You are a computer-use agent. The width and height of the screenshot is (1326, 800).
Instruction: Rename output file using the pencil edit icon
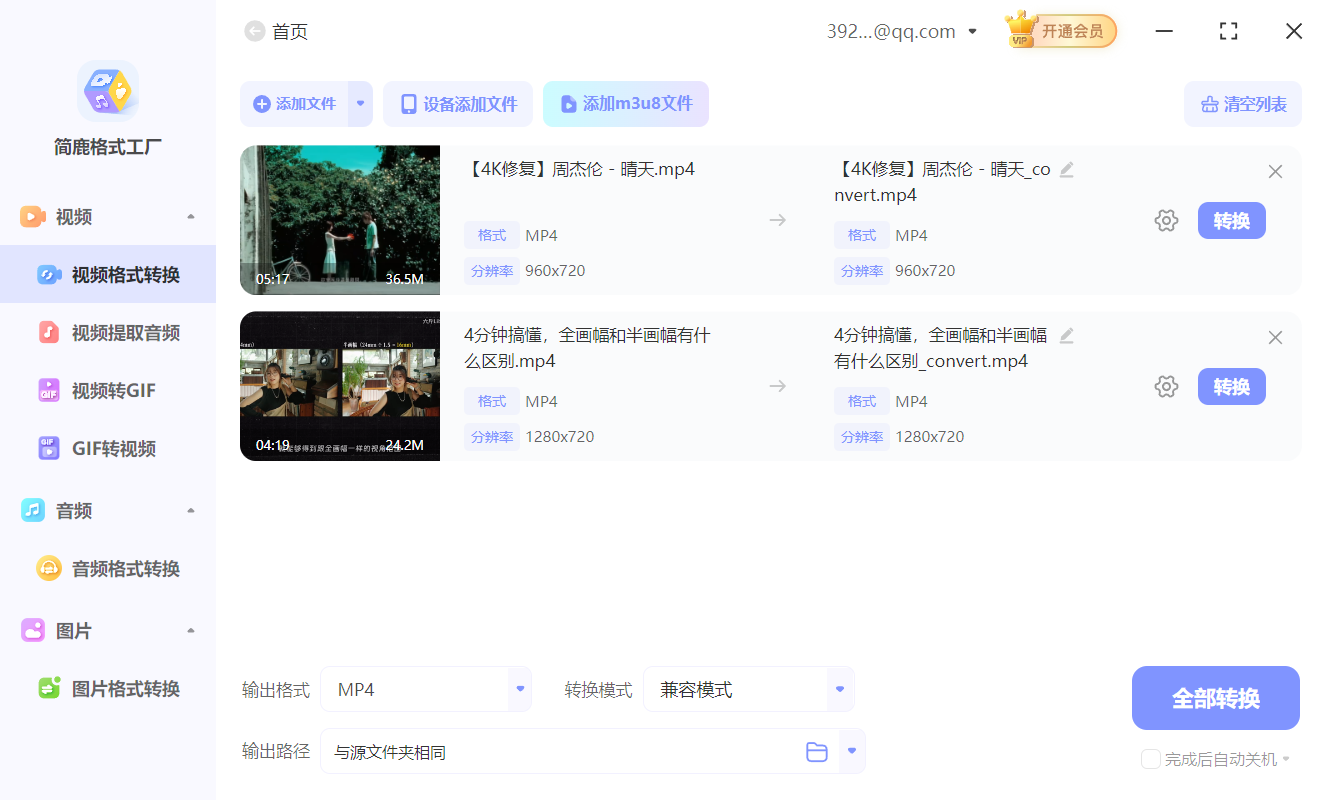(1066, 169)
